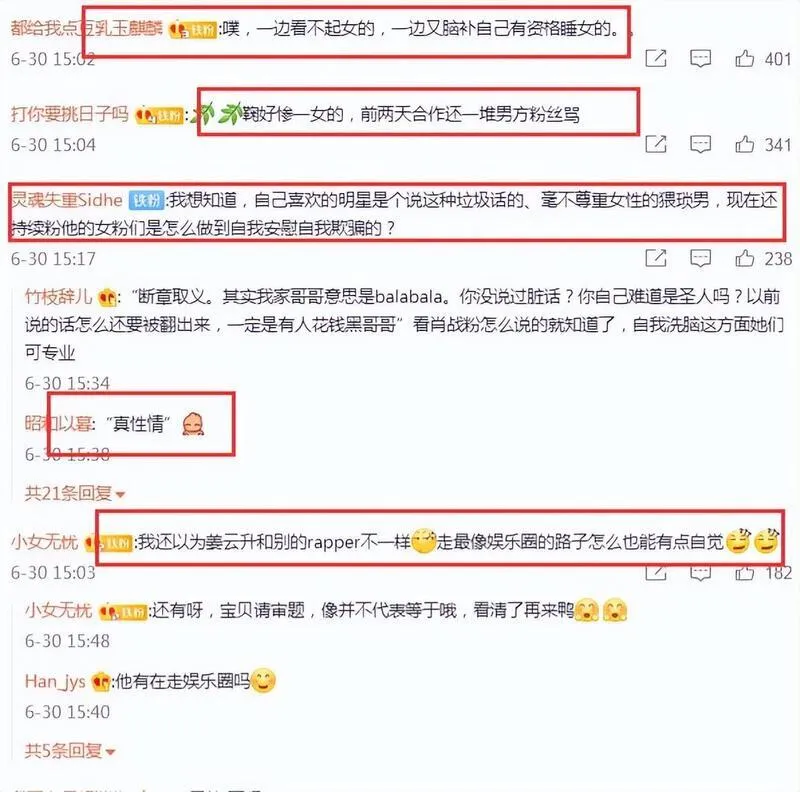Share the 6-30 15:02 comment
Viewport: 800px width, 792px height.
[x=656, y=59]
